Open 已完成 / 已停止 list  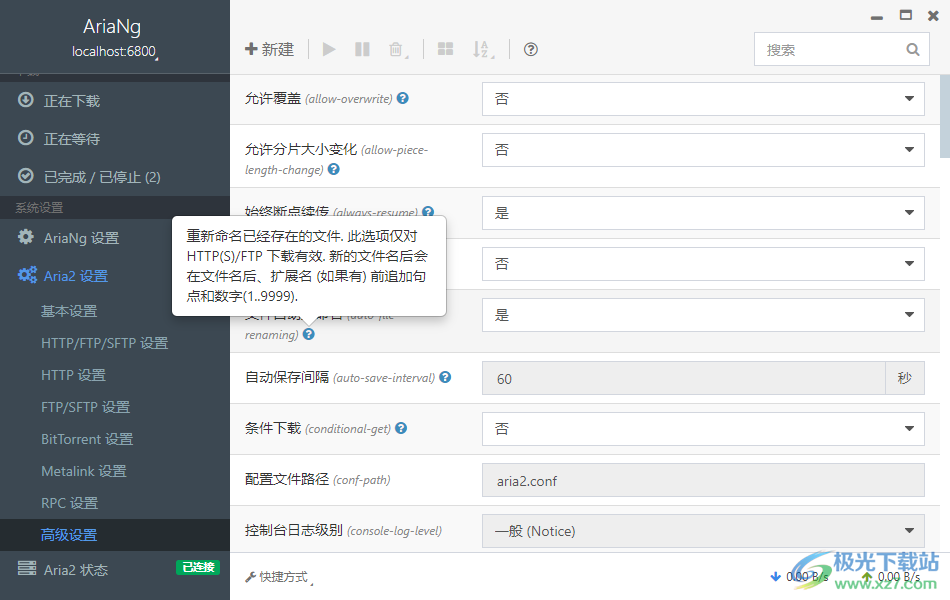[x=115, y=177]
